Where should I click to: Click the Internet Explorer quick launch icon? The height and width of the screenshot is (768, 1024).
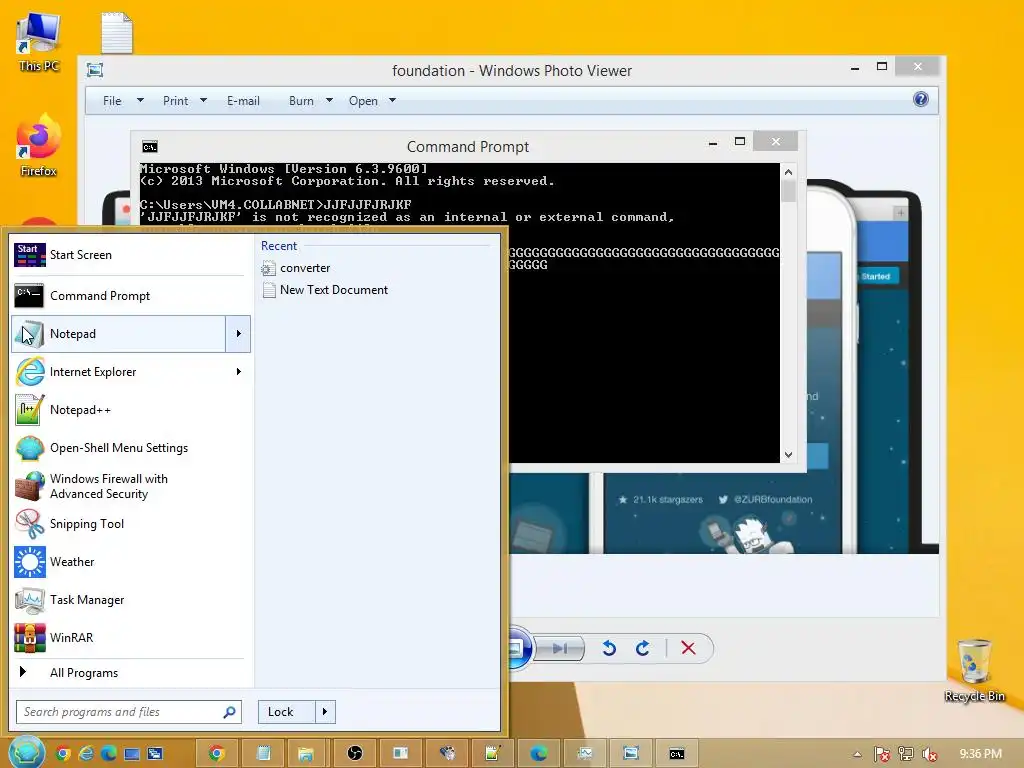coord(86,754)
